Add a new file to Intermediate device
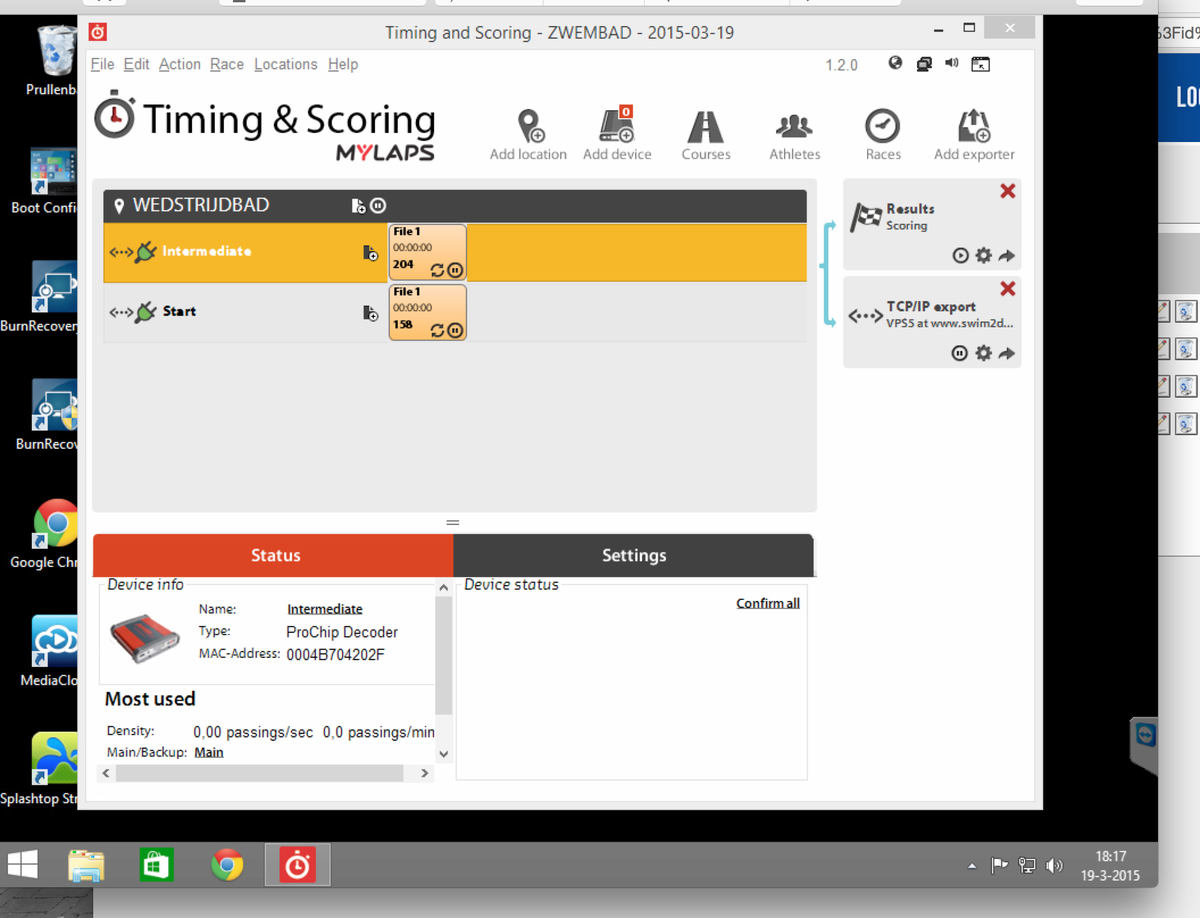 pos(370,253)
